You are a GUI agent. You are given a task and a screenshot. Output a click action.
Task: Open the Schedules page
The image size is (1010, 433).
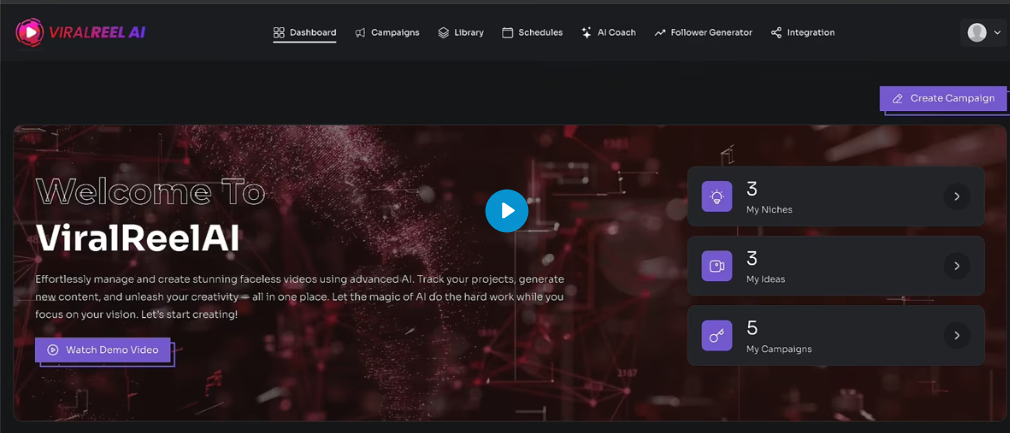point(532,32)
